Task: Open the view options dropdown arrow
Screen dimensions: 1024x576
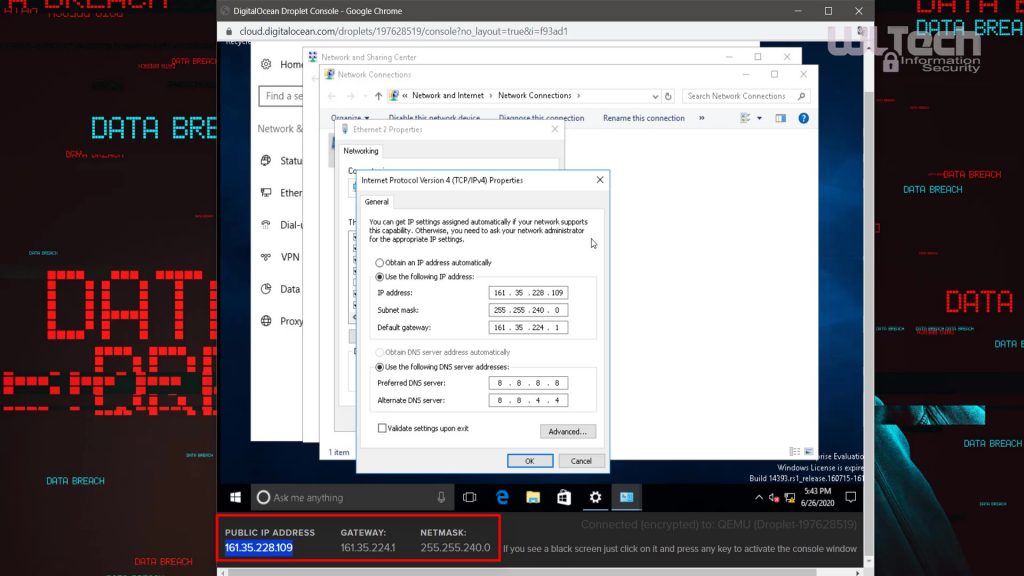Action: 760,118
